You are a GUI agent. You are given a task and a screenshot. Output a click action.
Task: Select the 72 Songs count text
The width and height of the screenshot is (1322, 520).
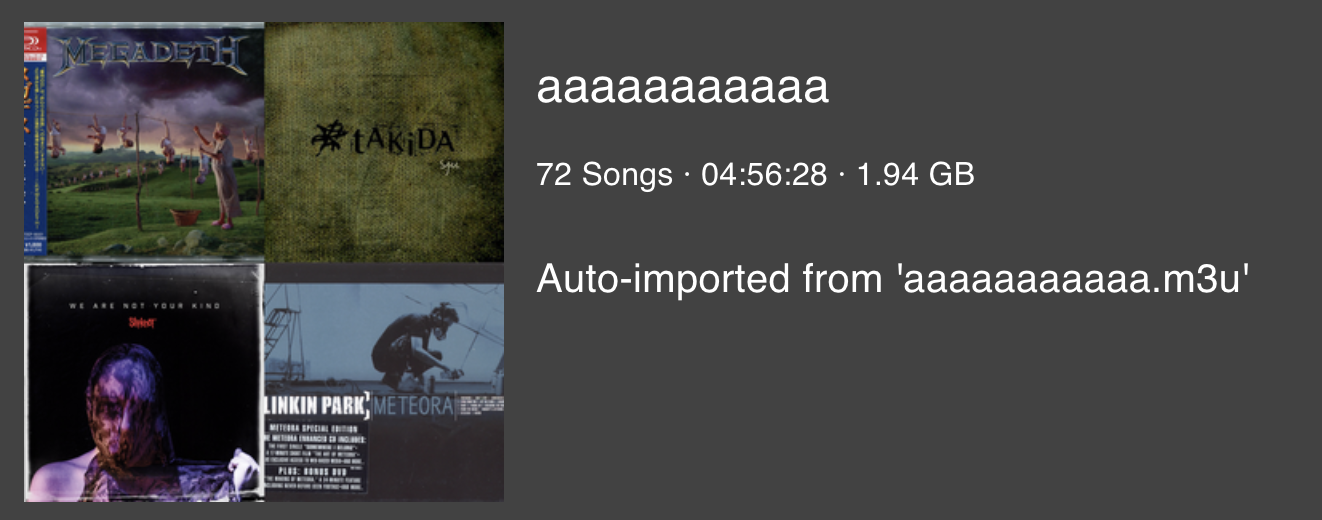(x=604, y=175)
